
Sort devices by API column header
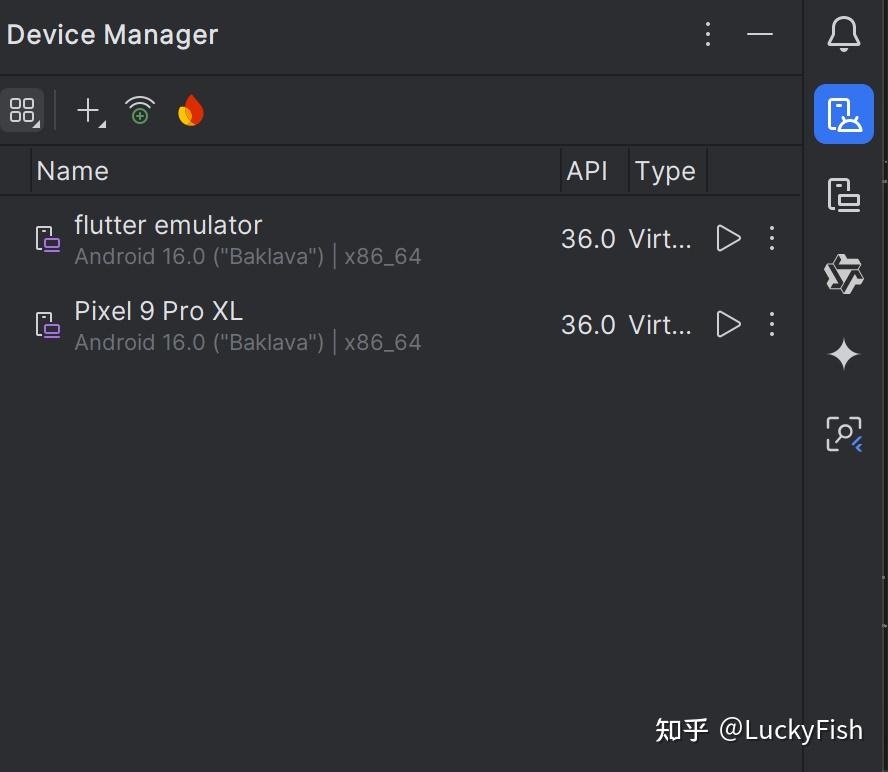pyautogui.click(x=587, y=171)
